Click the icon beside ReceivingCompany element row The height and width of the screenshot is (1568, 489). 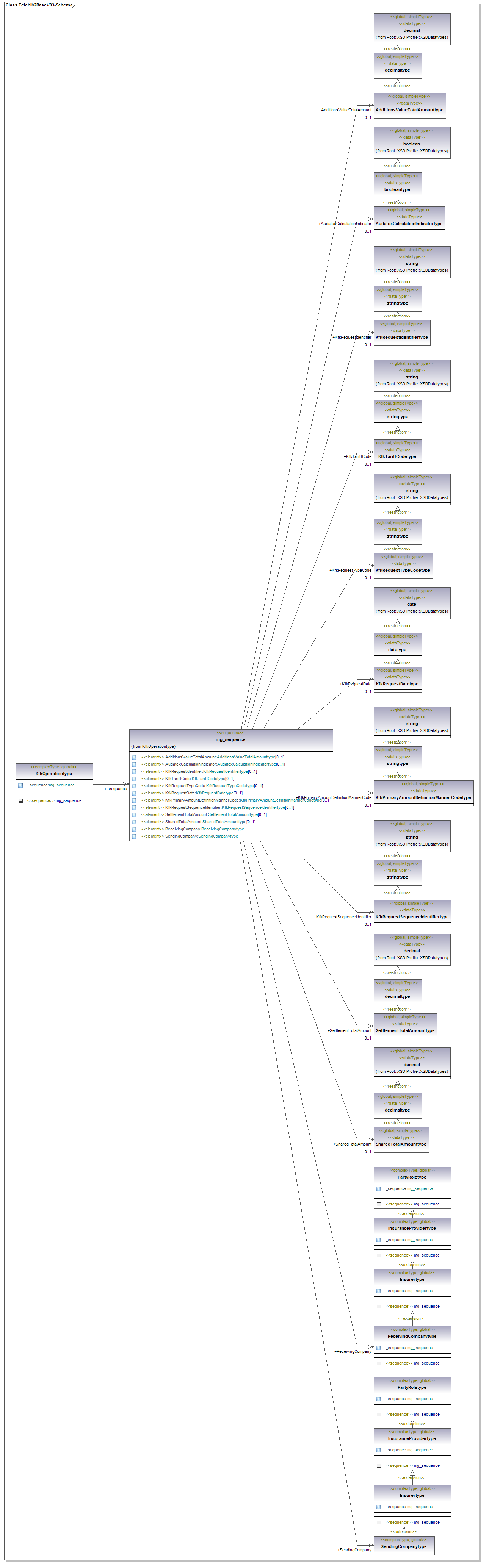tap(134, 829)
